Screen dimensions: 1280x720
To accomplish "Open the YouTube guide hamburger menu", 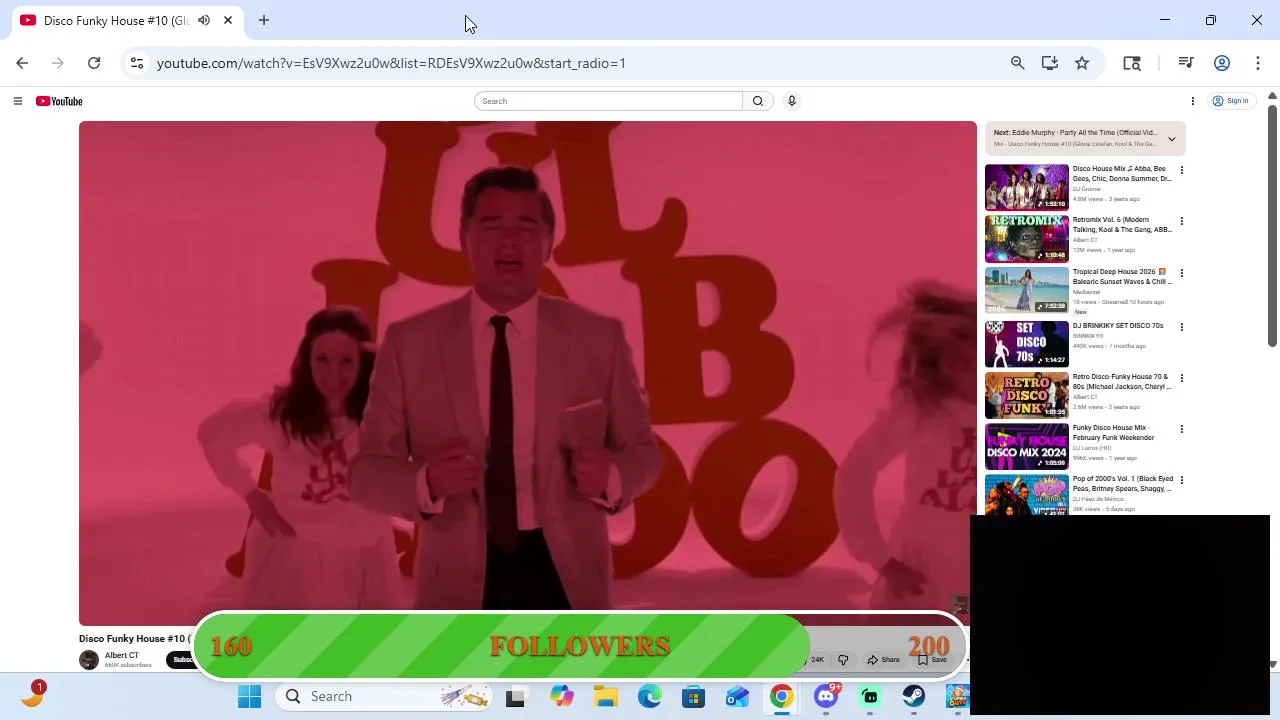I will 17,101.
